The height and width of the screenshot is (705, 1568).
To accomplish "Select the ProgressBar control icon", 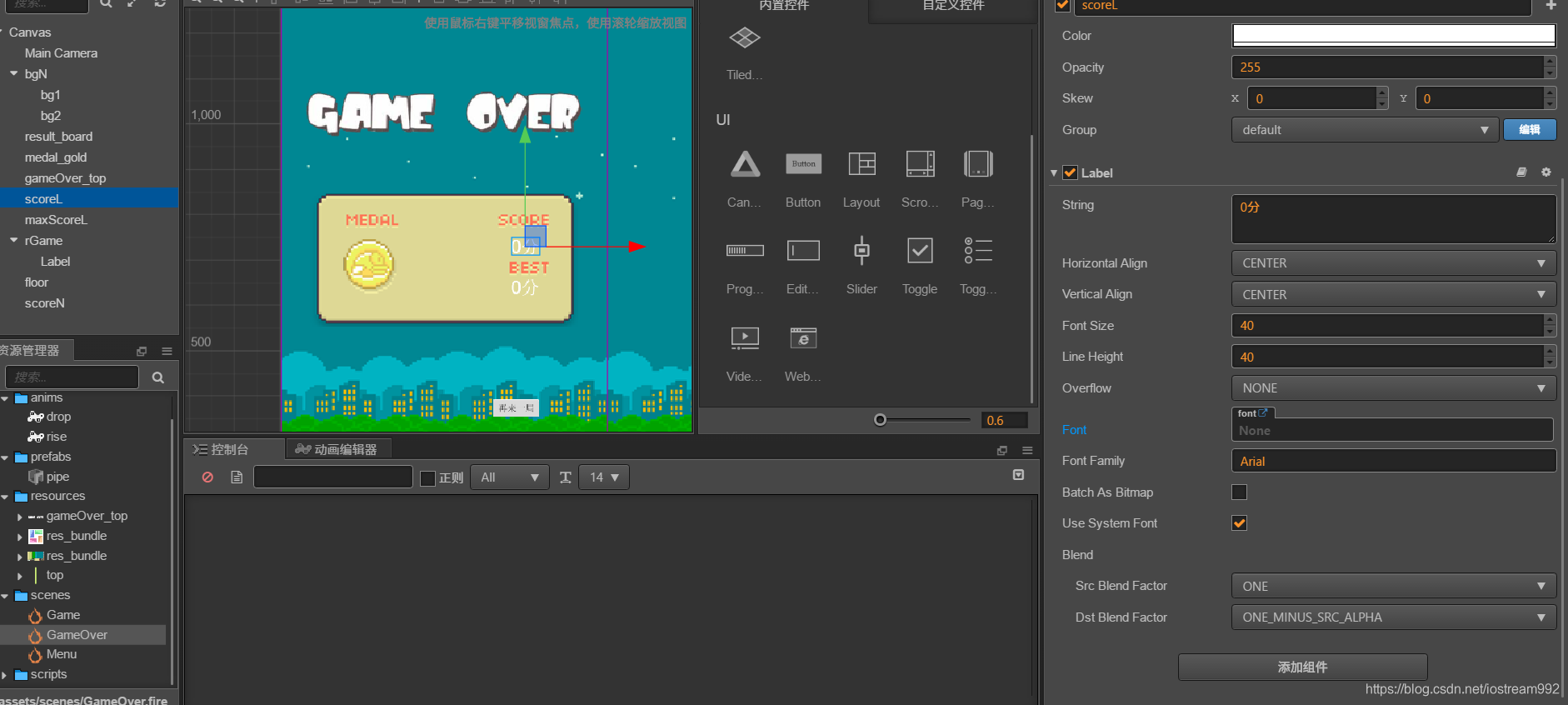I will tap(745, 250).
